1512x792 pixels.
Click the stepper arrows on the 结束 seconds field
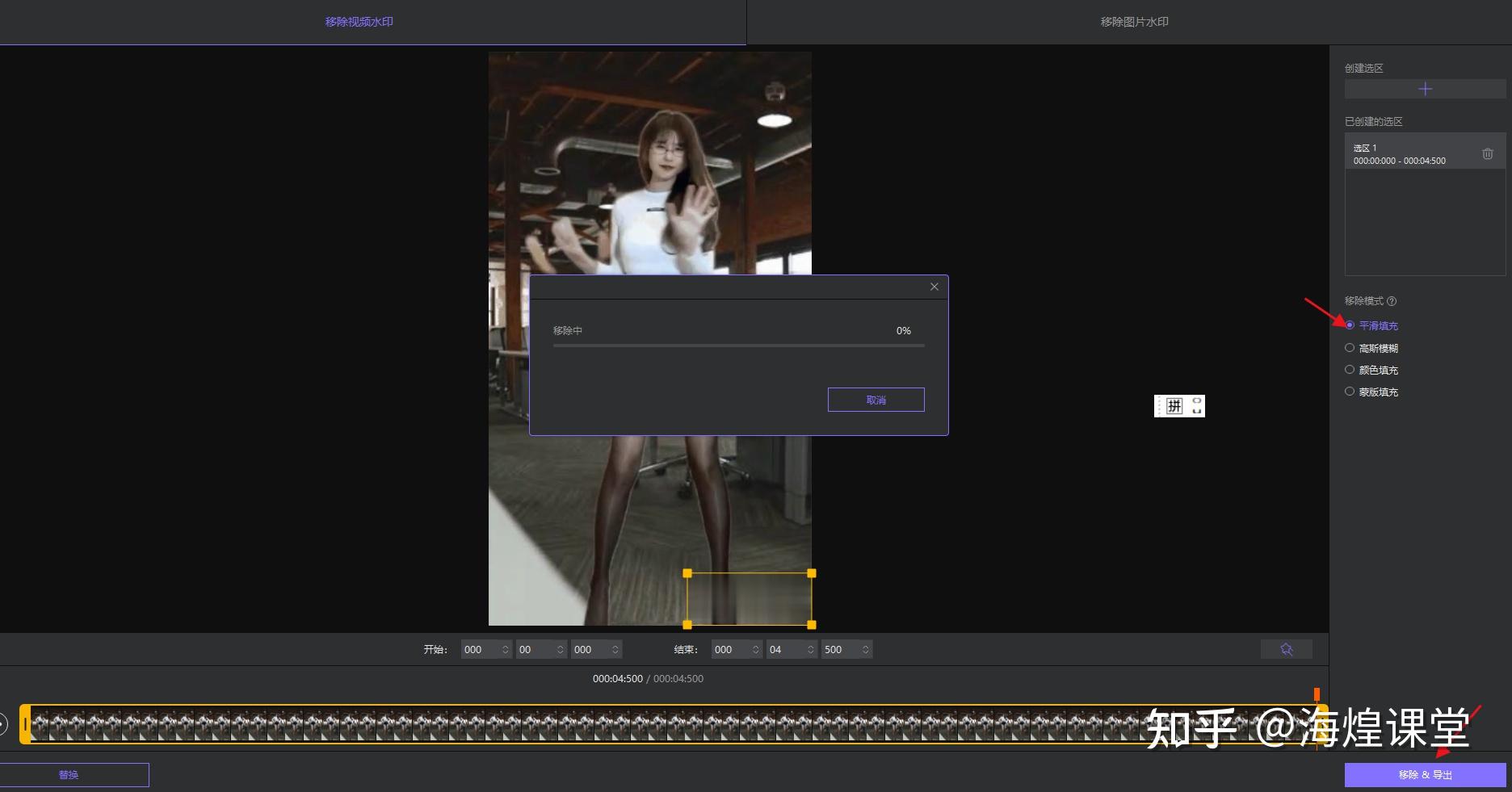coord(810,649)
